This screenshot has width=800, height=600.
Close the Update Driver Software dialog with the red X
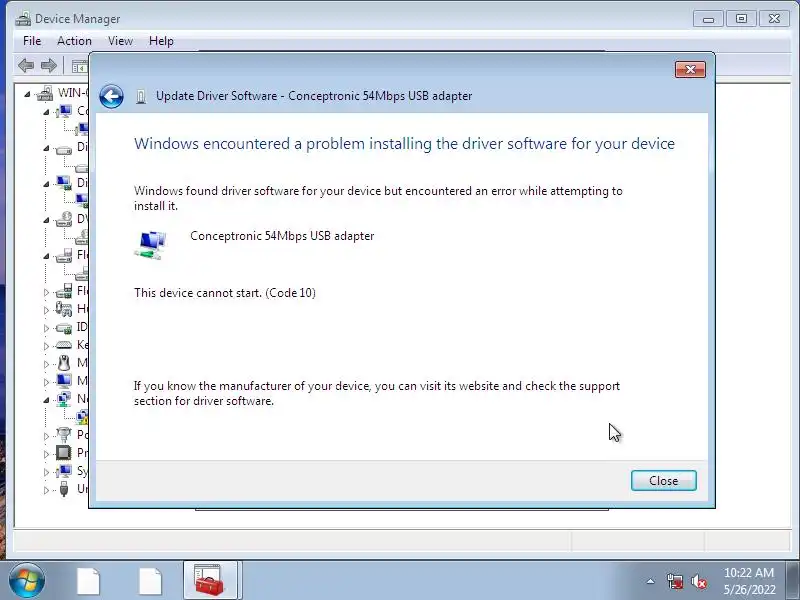tap(690, 69)
